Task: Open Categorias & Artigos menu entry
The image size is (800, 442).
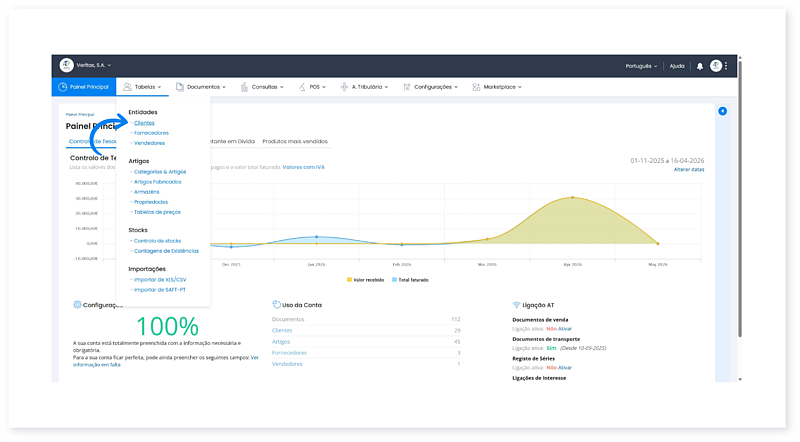Action: click(160, 172)
